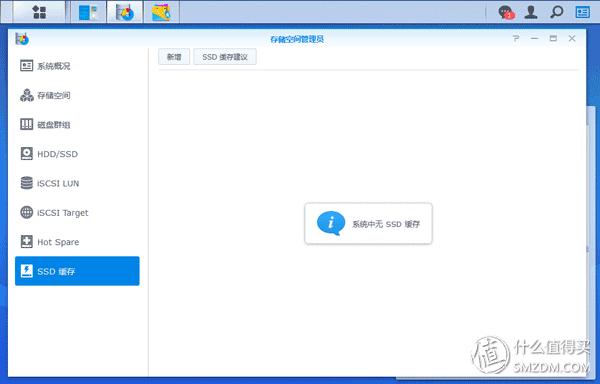
Task: Open the colorful File Station taskbar icon
Action: click(161, 12)
